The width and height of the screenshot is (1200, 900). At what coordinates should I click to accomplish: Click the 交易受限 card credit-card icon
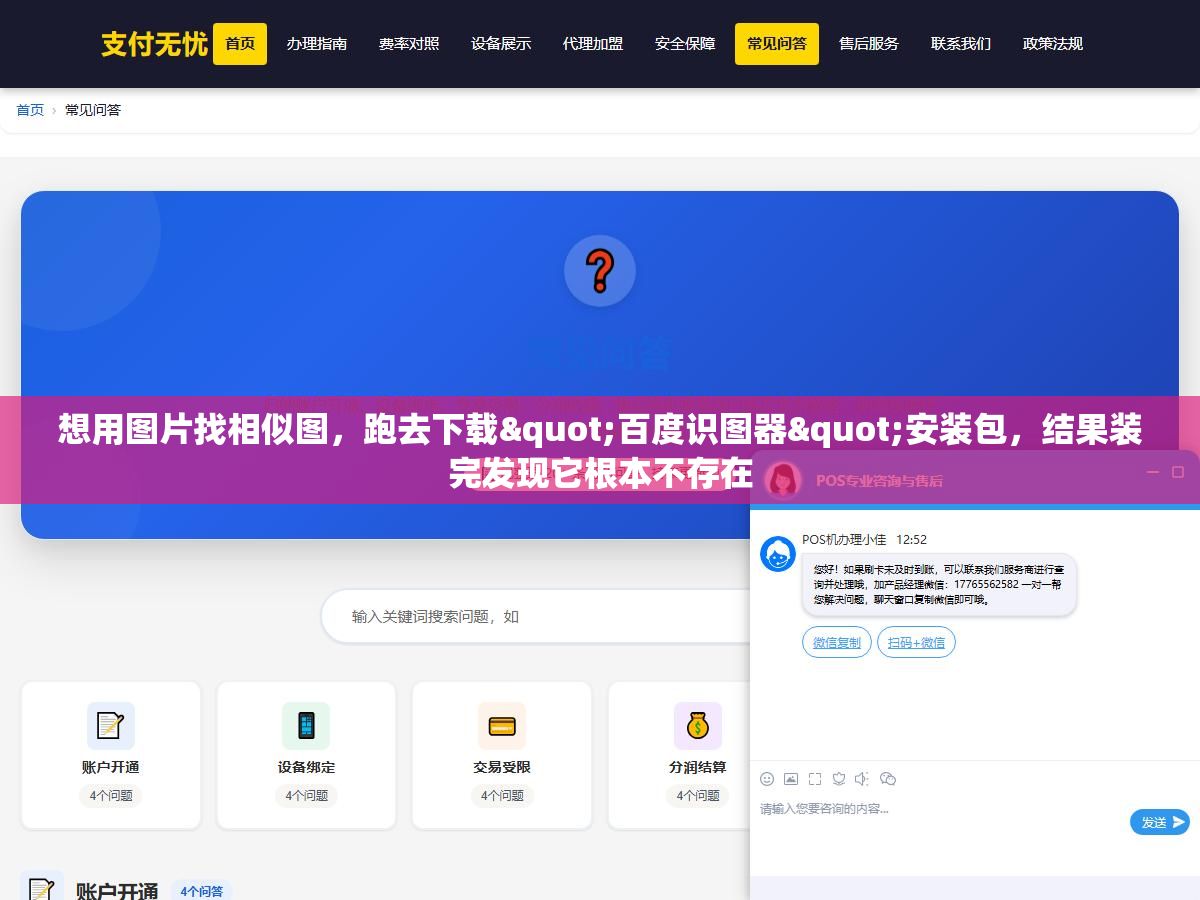pyautogui.click(x=502, y=726)
